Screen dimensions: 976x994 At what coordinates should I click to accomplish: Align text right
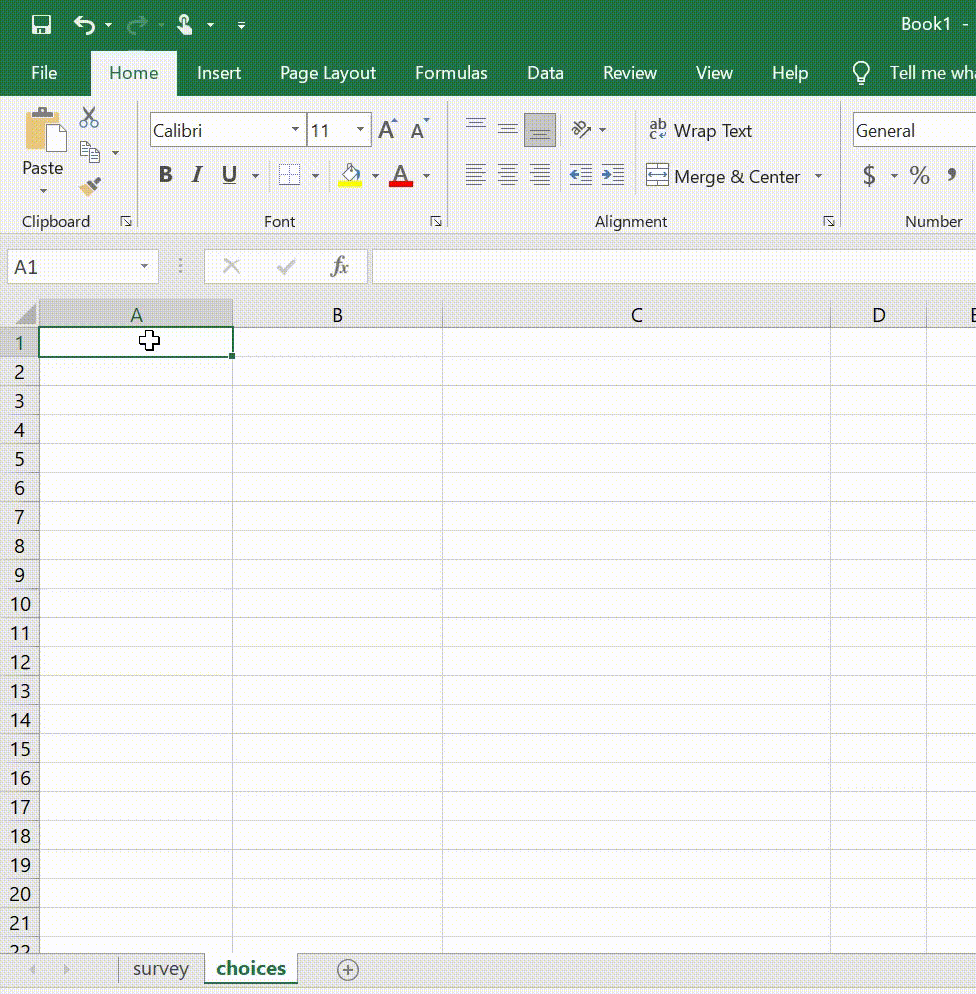[540, 174]
